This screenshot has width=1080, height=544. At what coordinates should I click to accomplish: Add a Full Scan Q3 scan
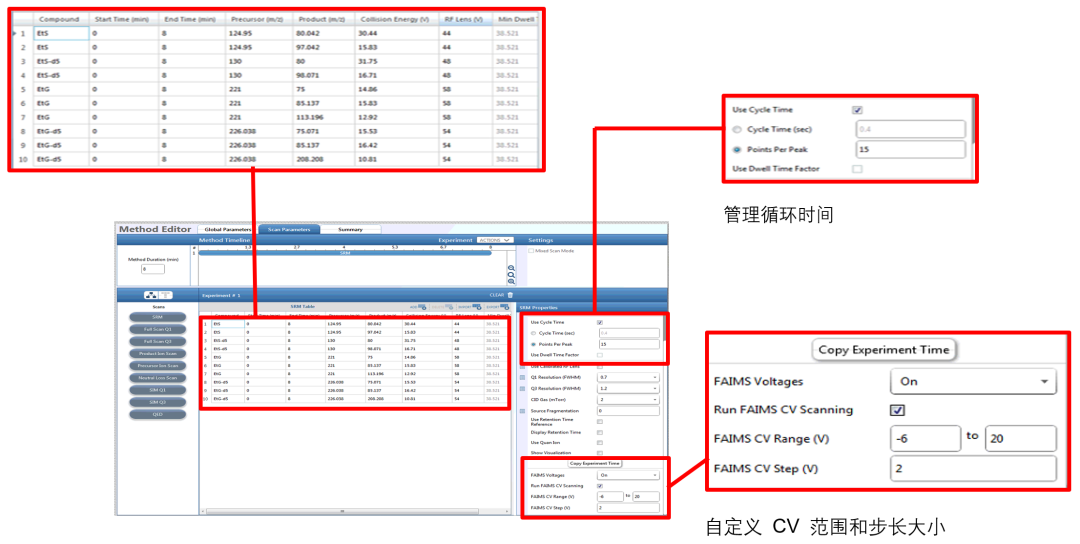tap(158, 342)
